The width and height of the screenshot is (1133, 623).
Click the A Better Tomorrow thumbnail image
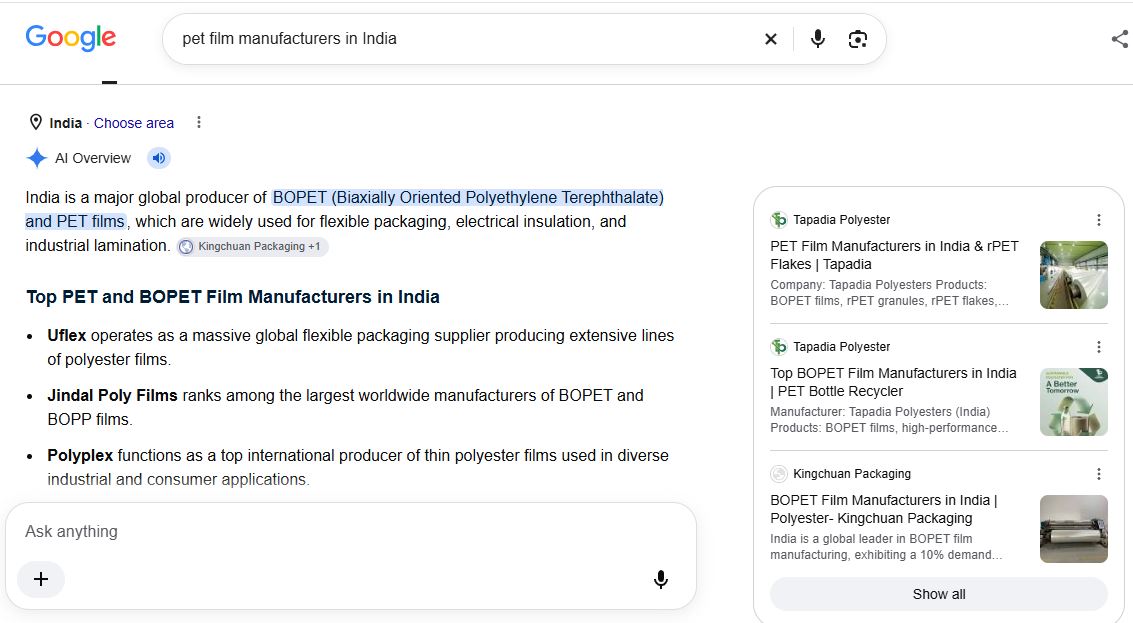point(1074,402)
